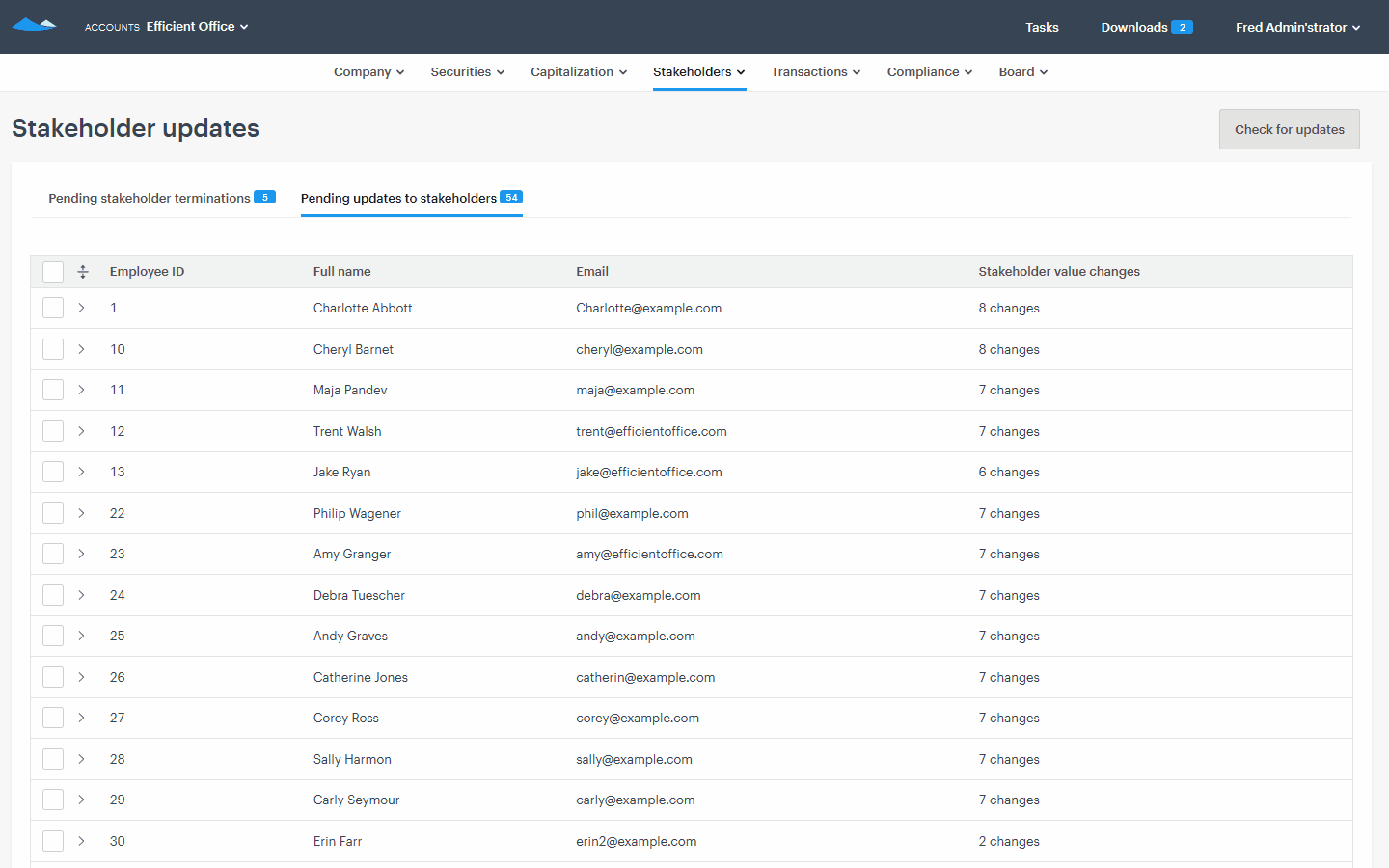The width and height of the screenshot is (1389, 868).
Task: Select Pending updates to stakeholders tab
Action: point(412,198)
